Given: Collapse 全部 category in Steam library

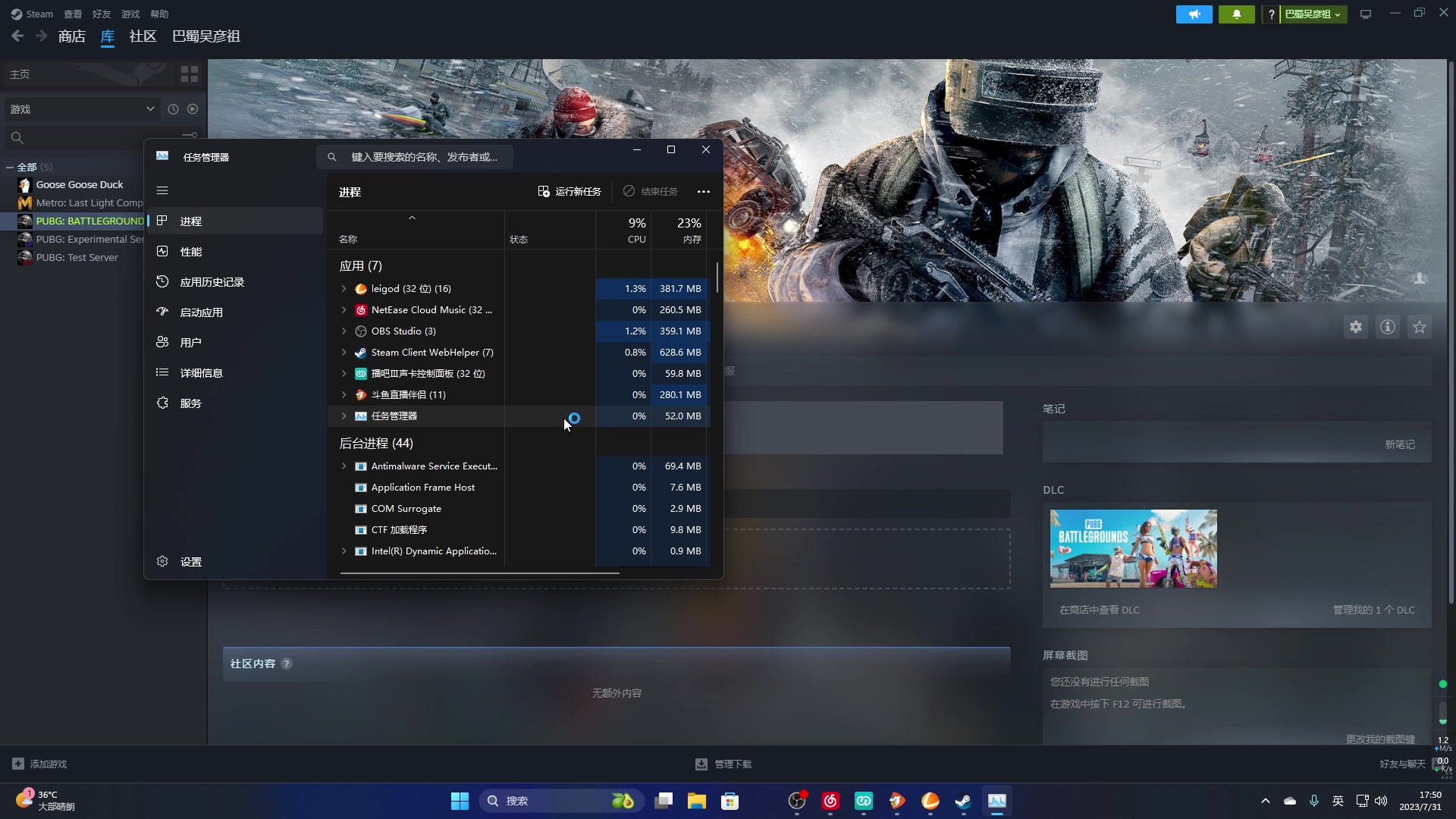Looking at the screenshot, I should (10, 167).
